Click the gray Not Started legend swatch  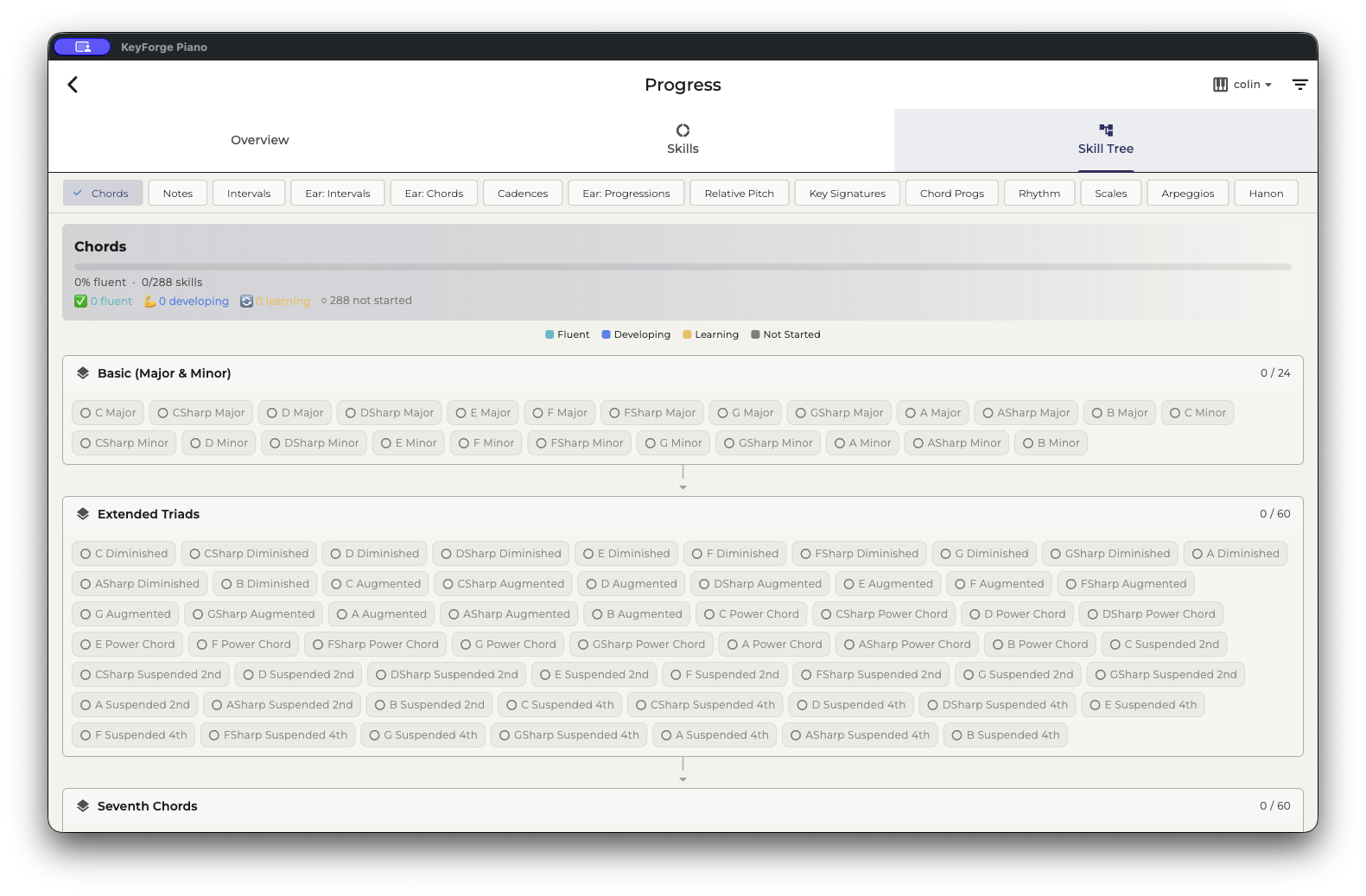(755, 334)
